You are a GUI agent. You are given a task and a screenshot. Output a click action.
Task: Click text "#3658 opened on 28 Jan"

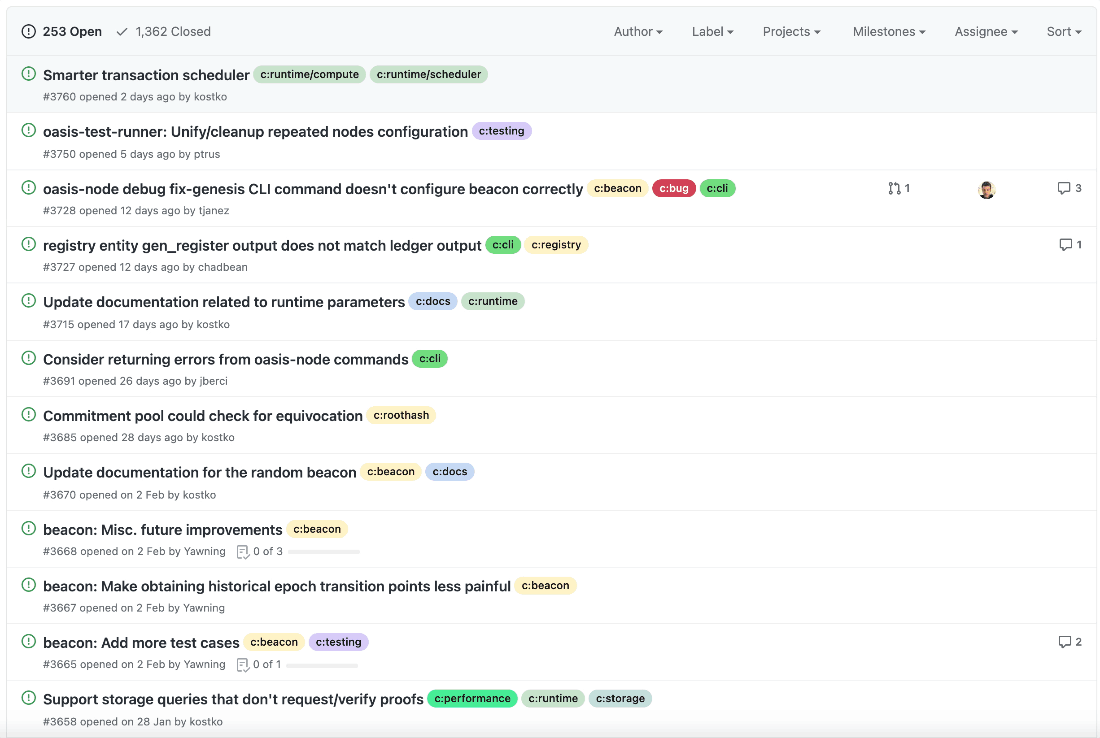pyautogui.click(x=107, y=722)
